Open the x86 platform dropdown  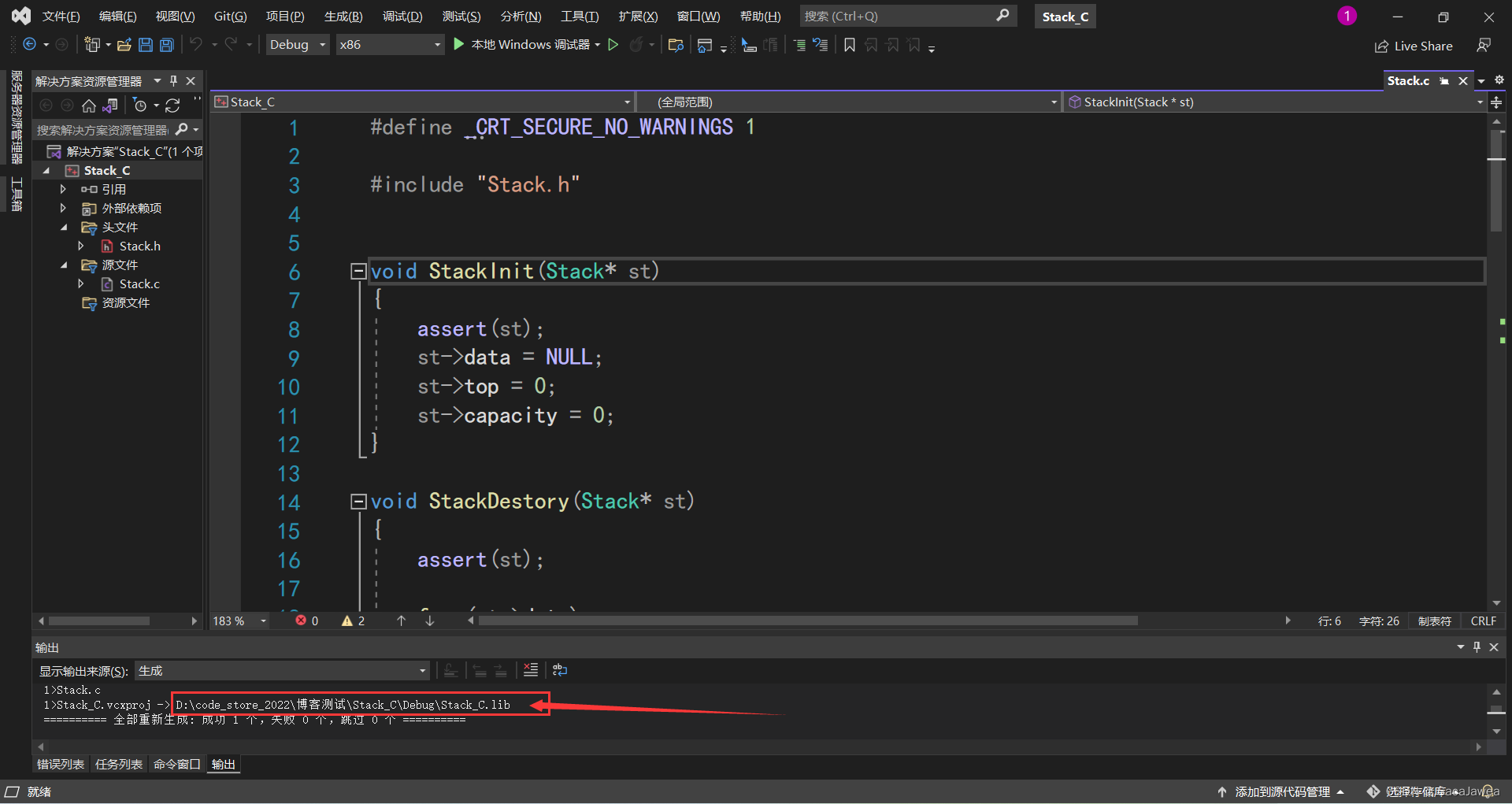coord(390,45)
